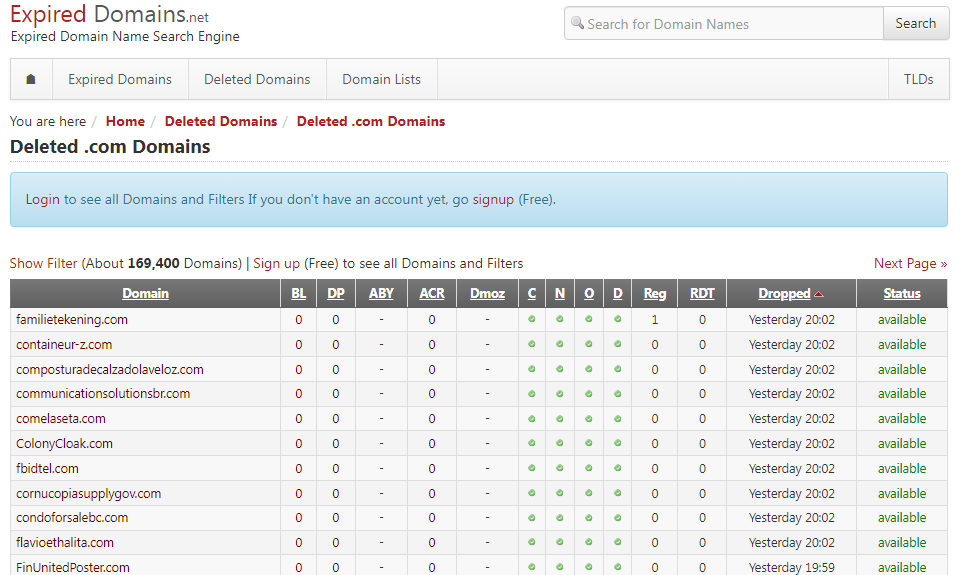Image resolution: width=961 pixels, height=575 pixels.
Task: Open Deleted Domains breadcrumb link
Action: pos(221,121)
